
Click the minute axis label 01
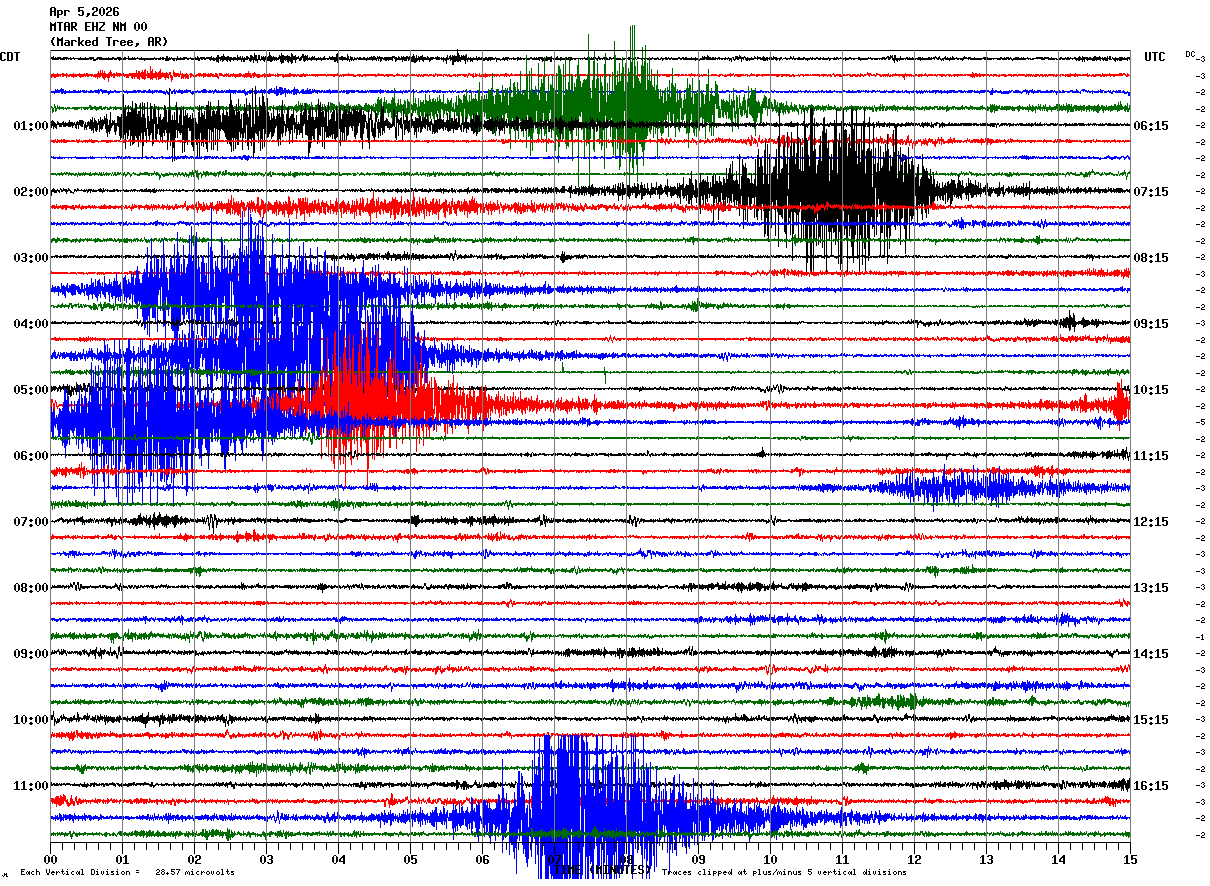point(122,859)
